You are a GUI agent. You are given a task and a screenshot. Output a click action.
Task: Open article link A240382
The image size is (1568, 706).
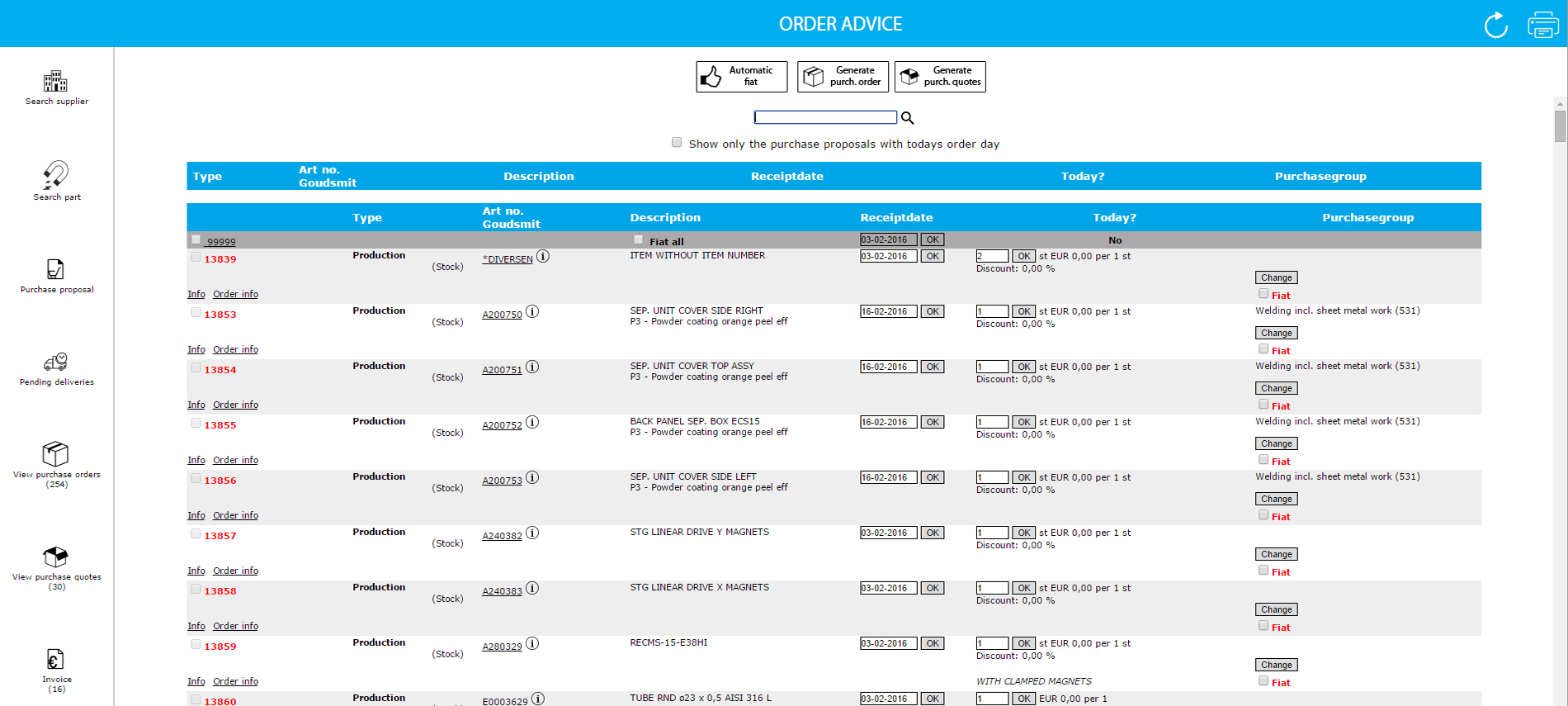coord(502,536)
